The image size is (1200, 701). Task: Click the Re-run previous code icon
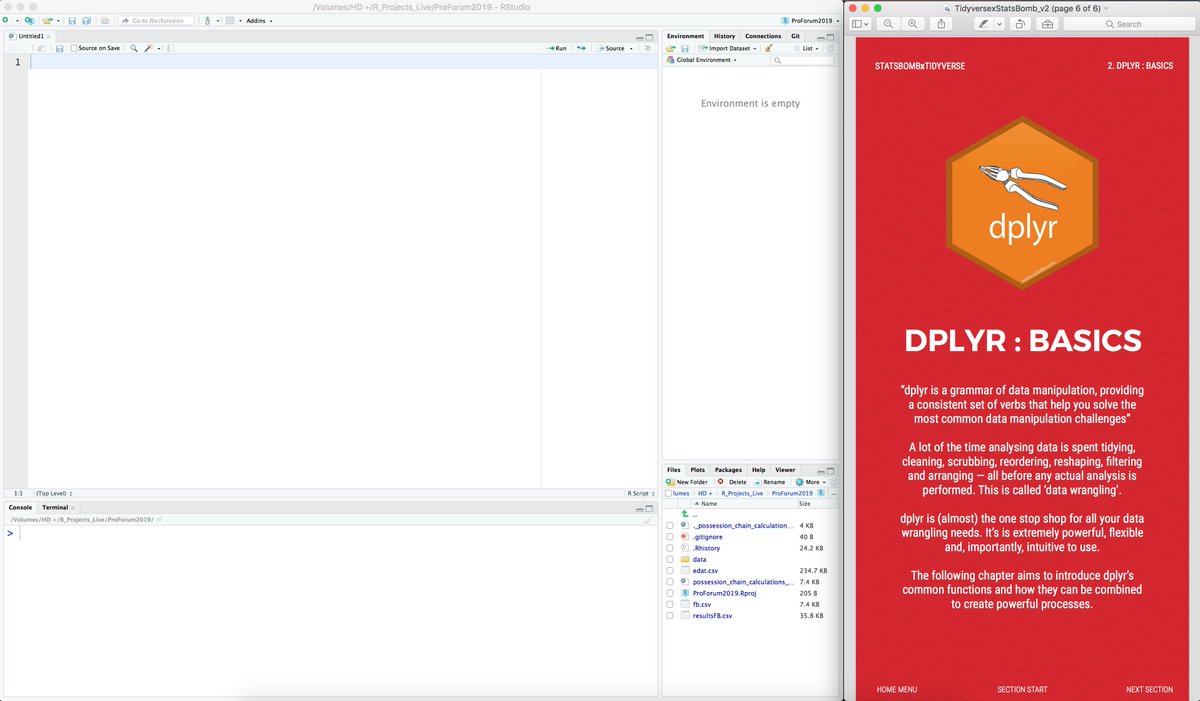581,48
